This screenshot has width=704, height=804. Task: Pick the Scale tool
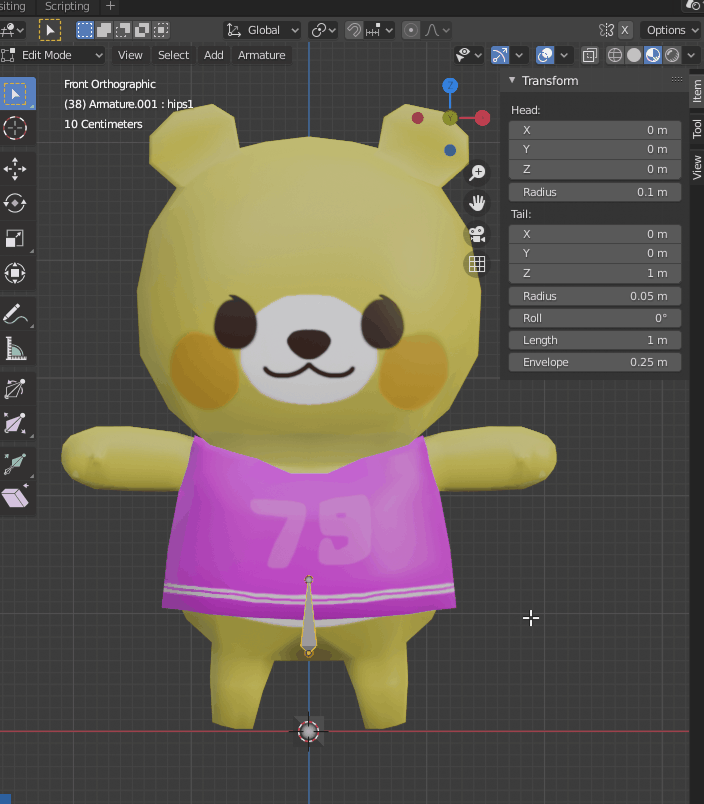pos(15,238)
